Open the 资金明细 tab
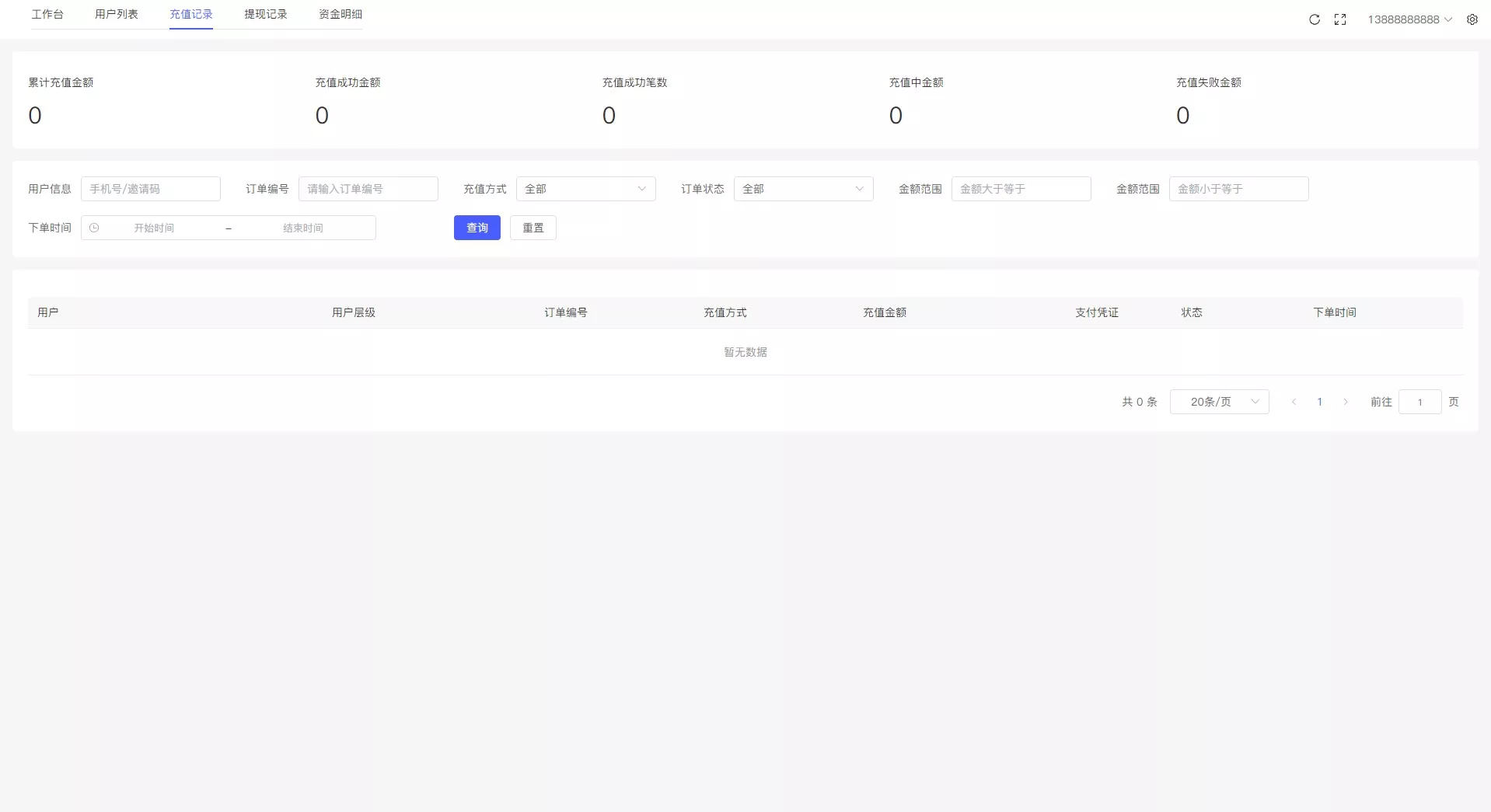The image size is (1491, 812). [x=339, y=14]
